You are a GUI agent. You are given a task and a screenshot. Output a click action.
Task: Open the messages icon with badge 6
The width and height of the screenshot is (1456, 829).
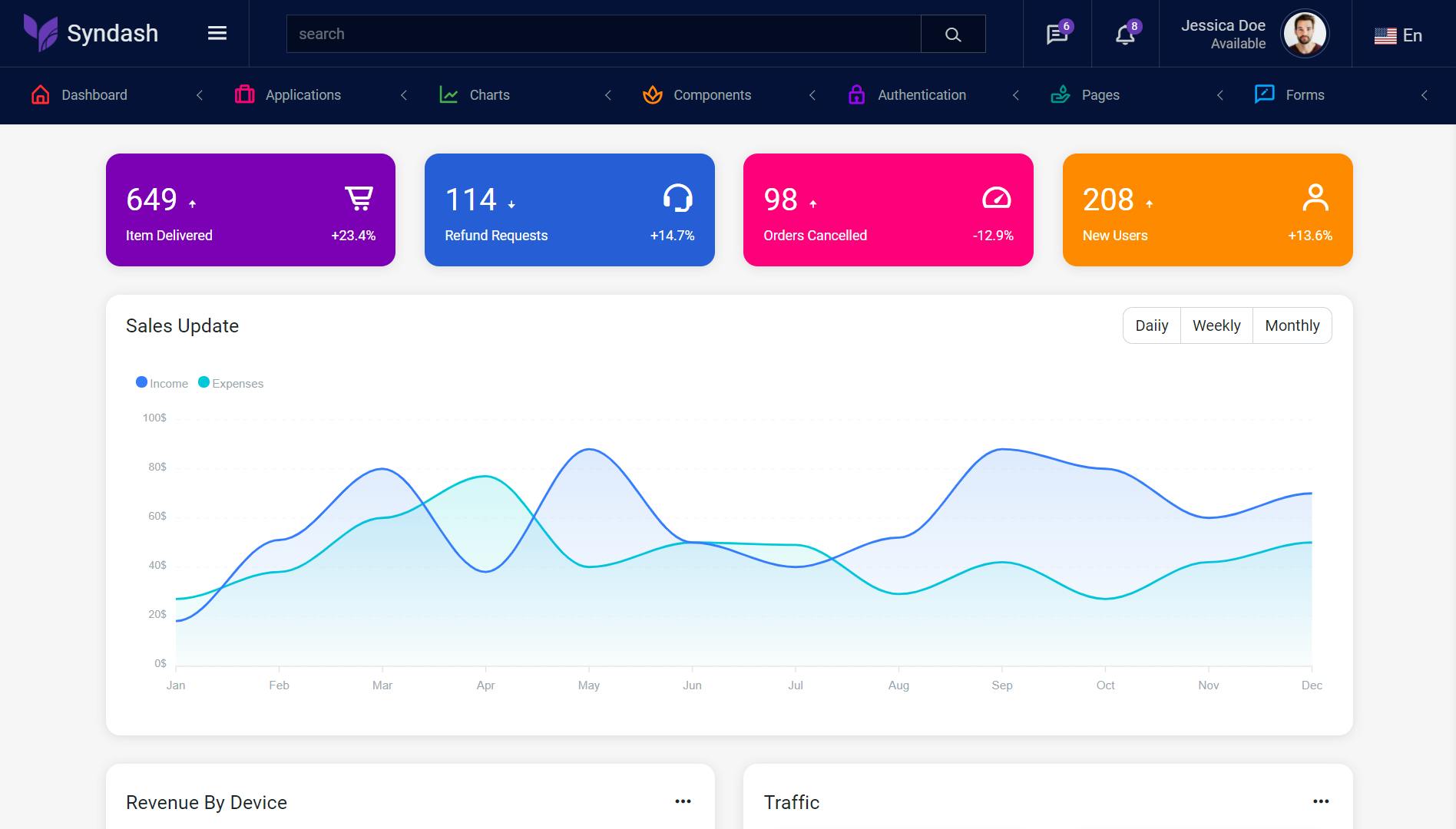pos(1057,34)
